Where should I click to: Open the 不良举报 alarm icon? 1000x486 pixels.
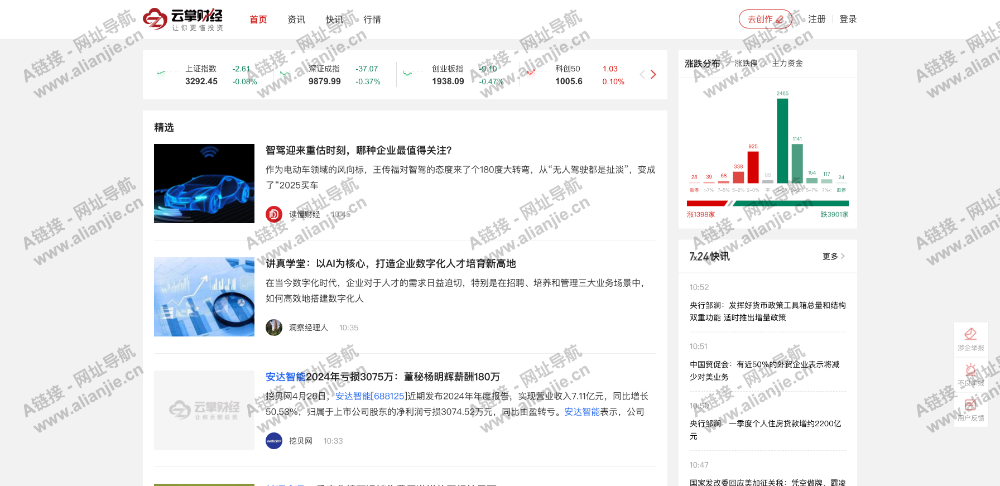[971, 374]
